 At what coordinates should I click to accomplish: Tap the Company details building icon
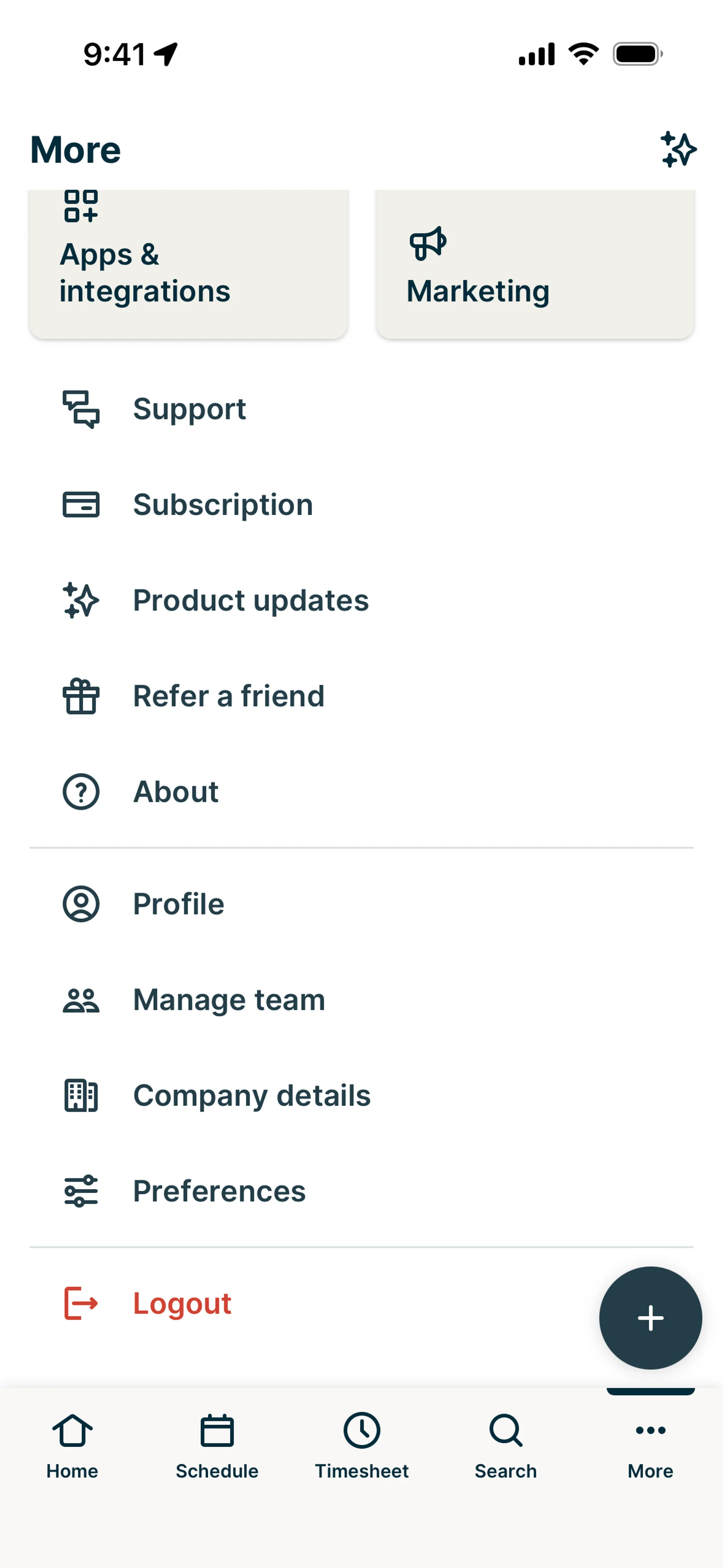click(x=81, y=1096)
